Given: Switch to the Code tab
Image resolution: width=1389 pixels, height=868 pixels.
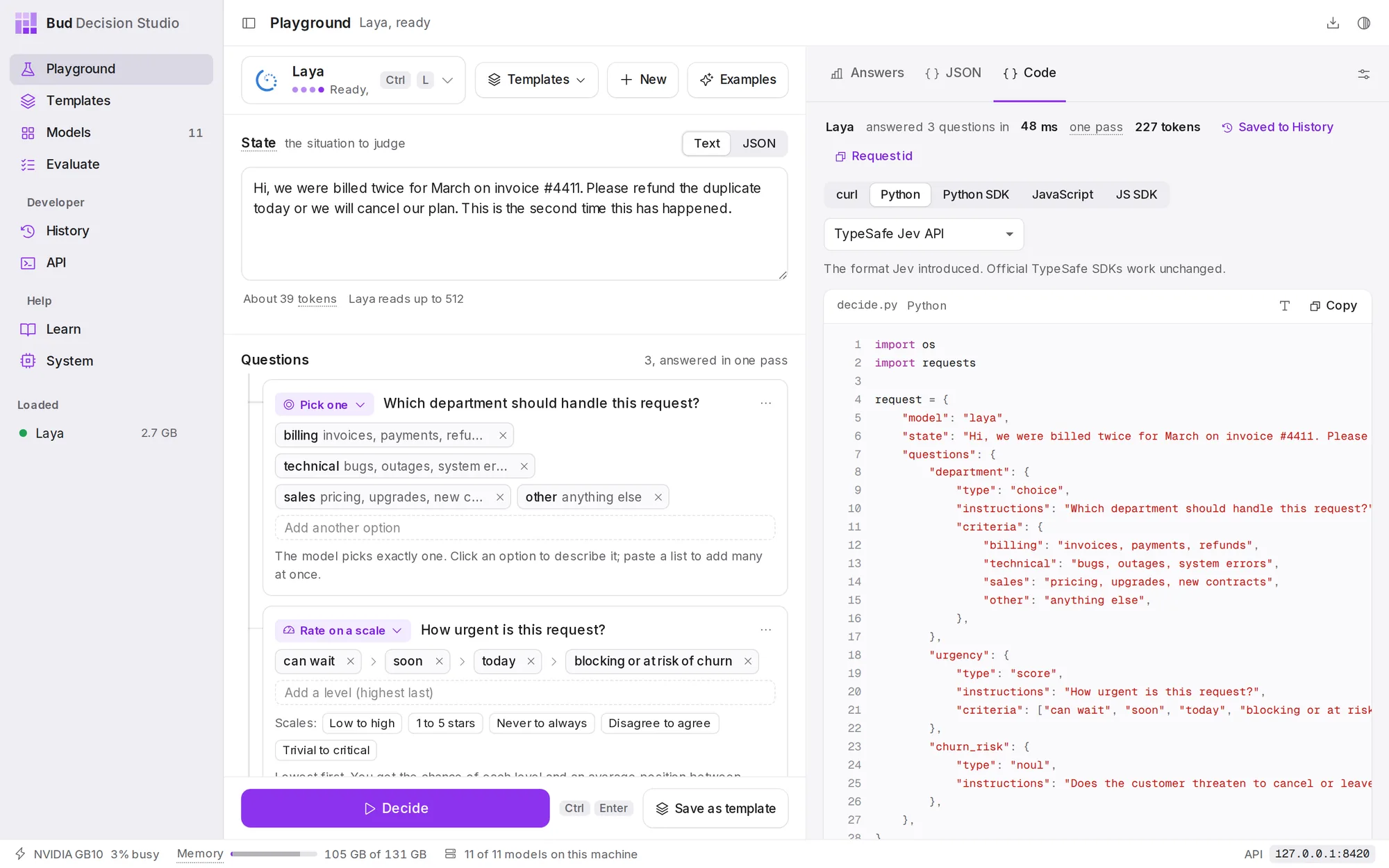Looking at the screenshot, I should [1029, 74].
